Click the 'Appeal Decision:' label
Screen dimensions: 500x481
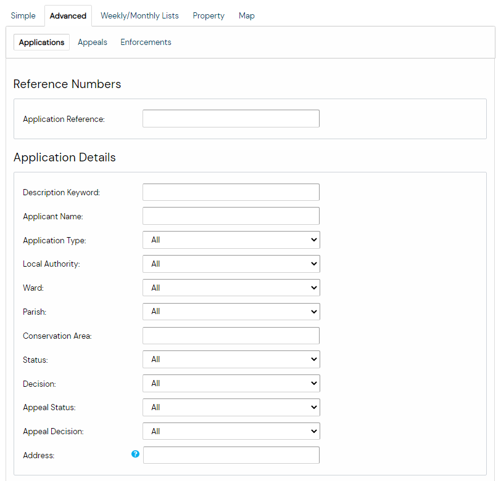[53, 432]
